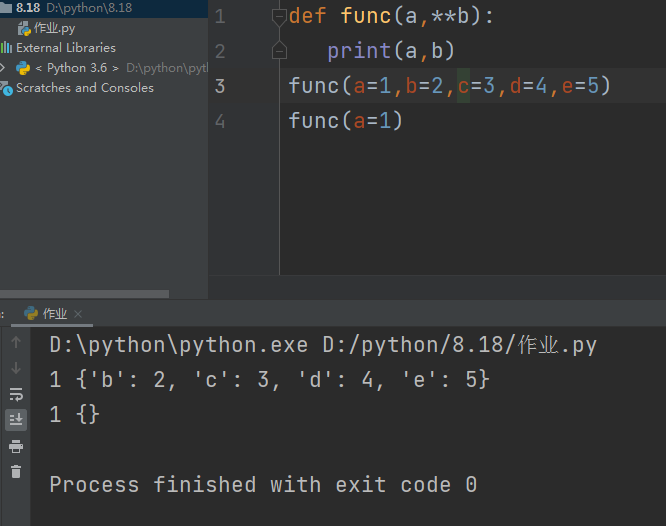Toggle soft-wrap in the Run console

pos(16,395)
